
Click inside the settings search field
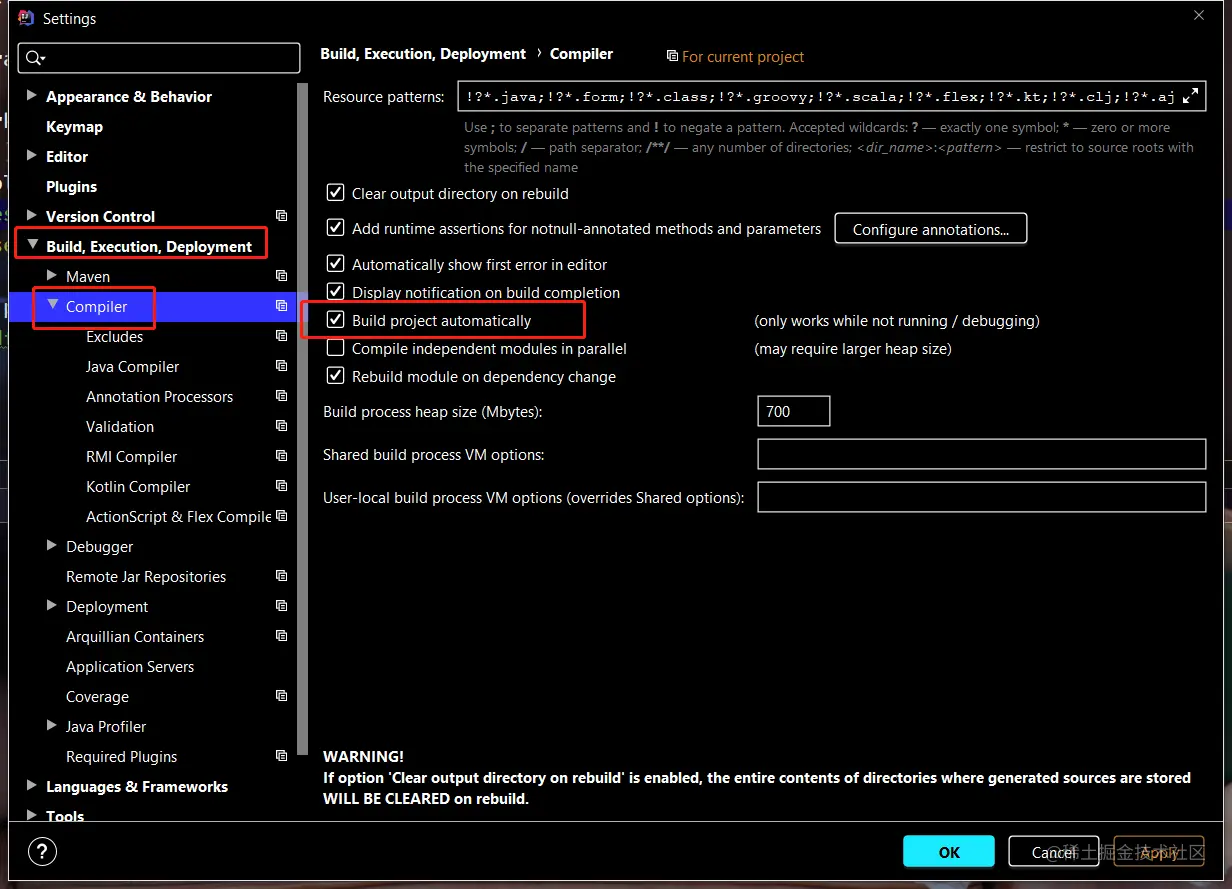pyautogui.click(x=159, y=58)
